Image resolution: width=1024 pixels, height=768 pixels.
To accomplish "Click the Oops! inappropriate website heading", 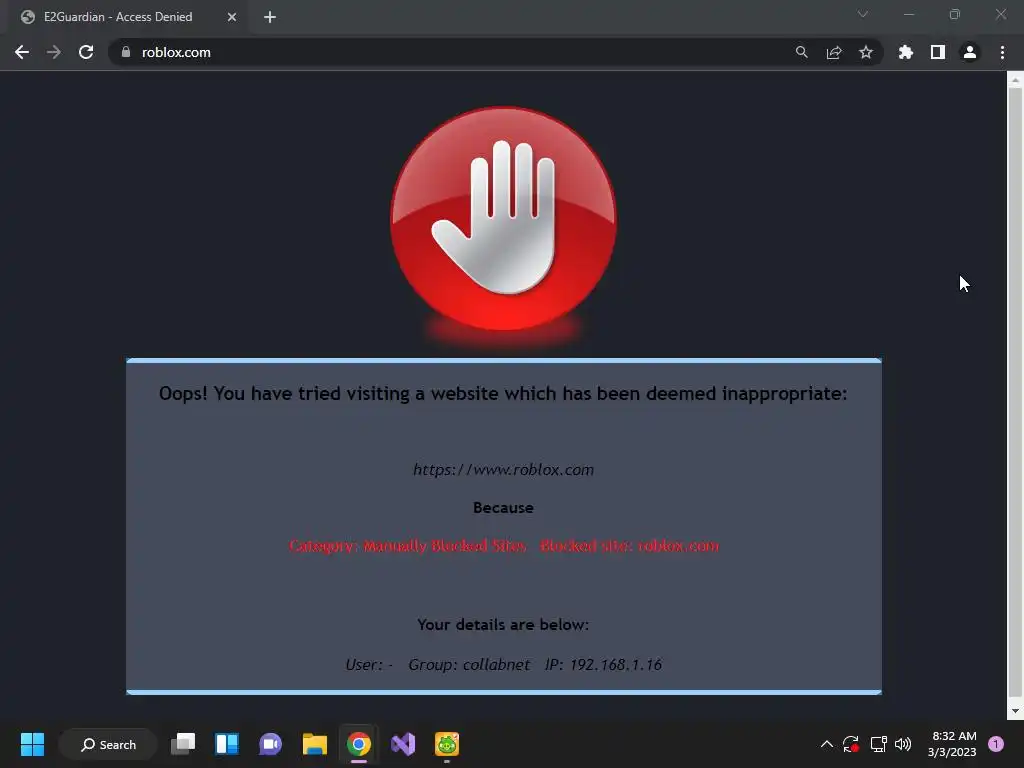I will point(503,394).
